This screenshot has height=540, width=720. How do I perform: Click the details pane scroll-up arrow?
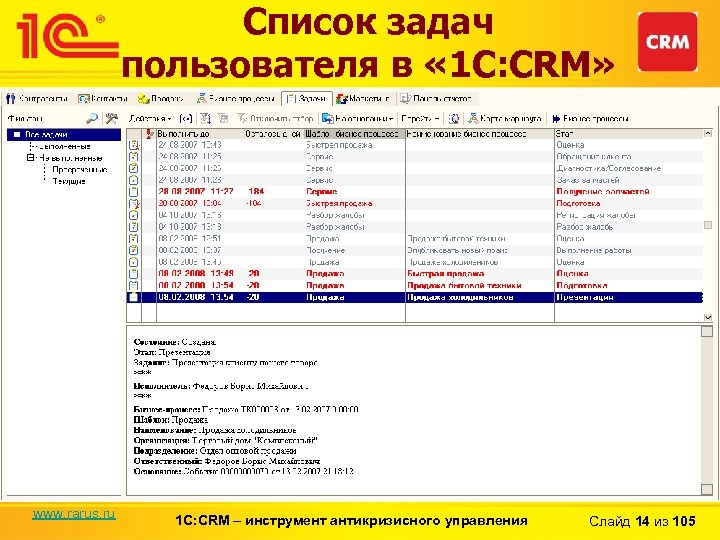[707, 332]
